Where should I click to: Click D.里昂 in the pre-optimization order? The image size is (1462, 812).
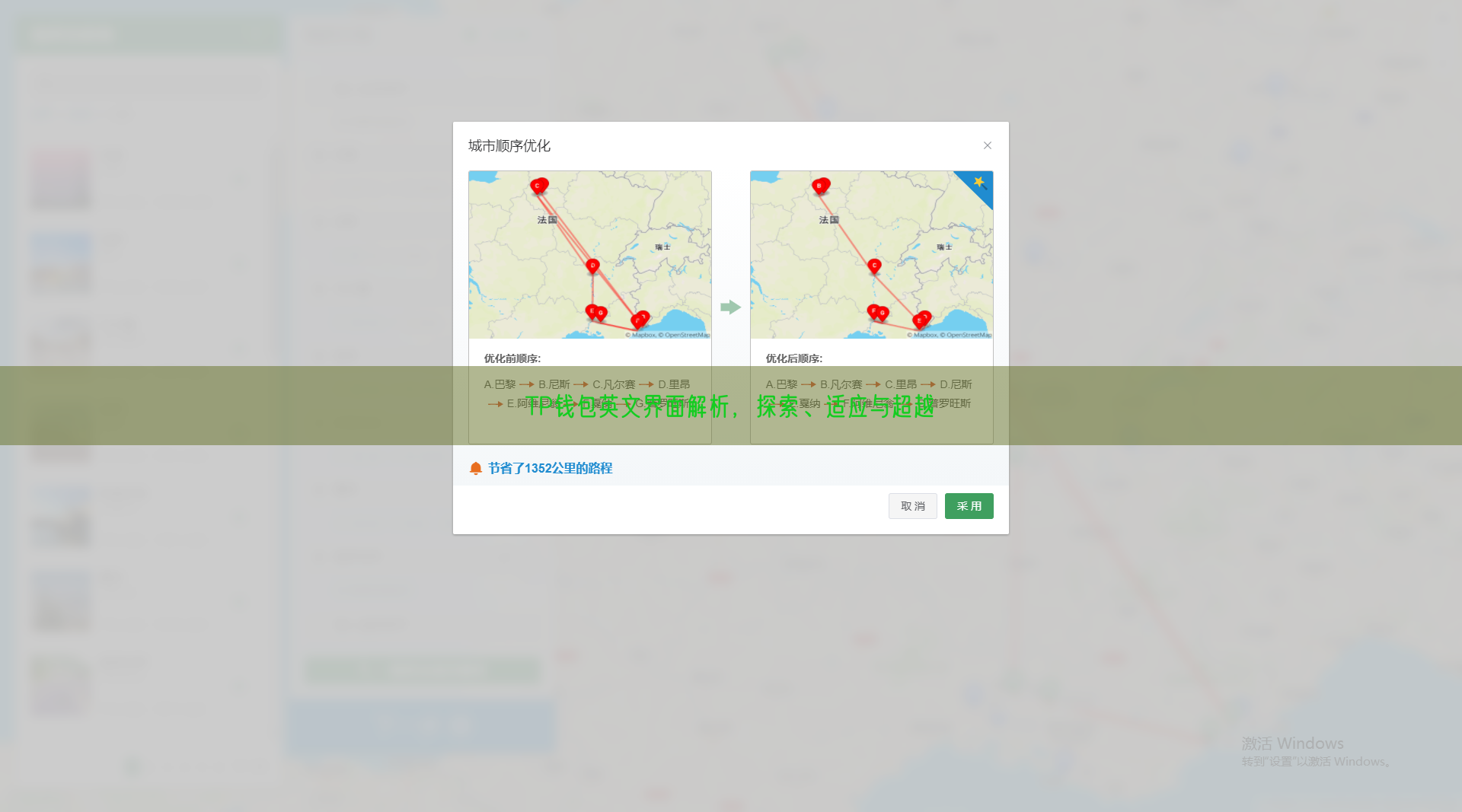(x=674, y=384)
